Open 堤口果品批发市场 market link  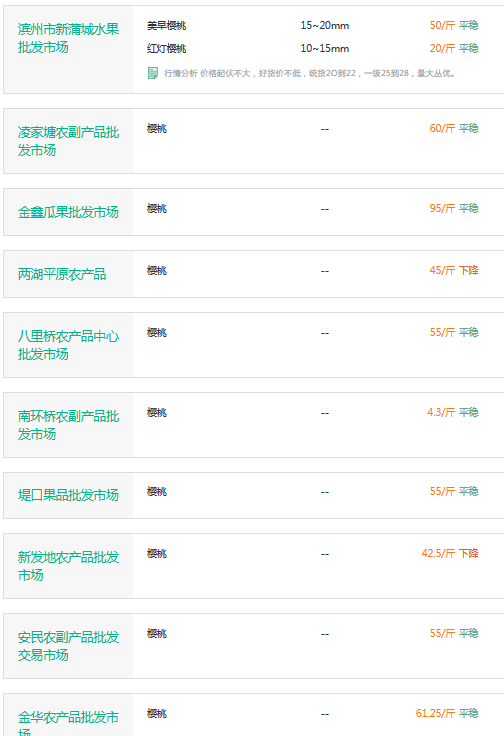[x=69, y=495]
